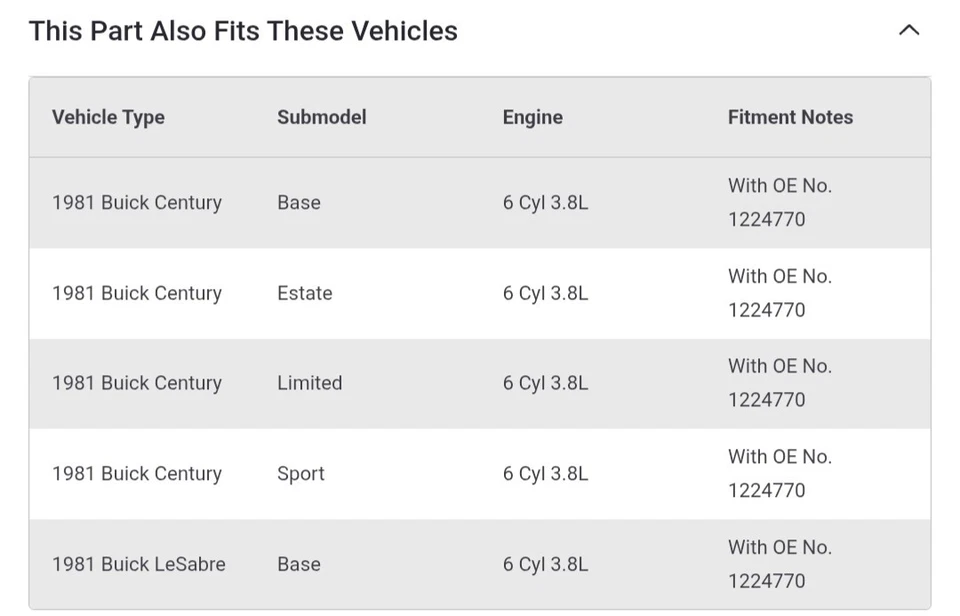Screen dimensions: 960x616
Task: Select 1981 Buick Century in Limited row
Action: click(137, 384)
